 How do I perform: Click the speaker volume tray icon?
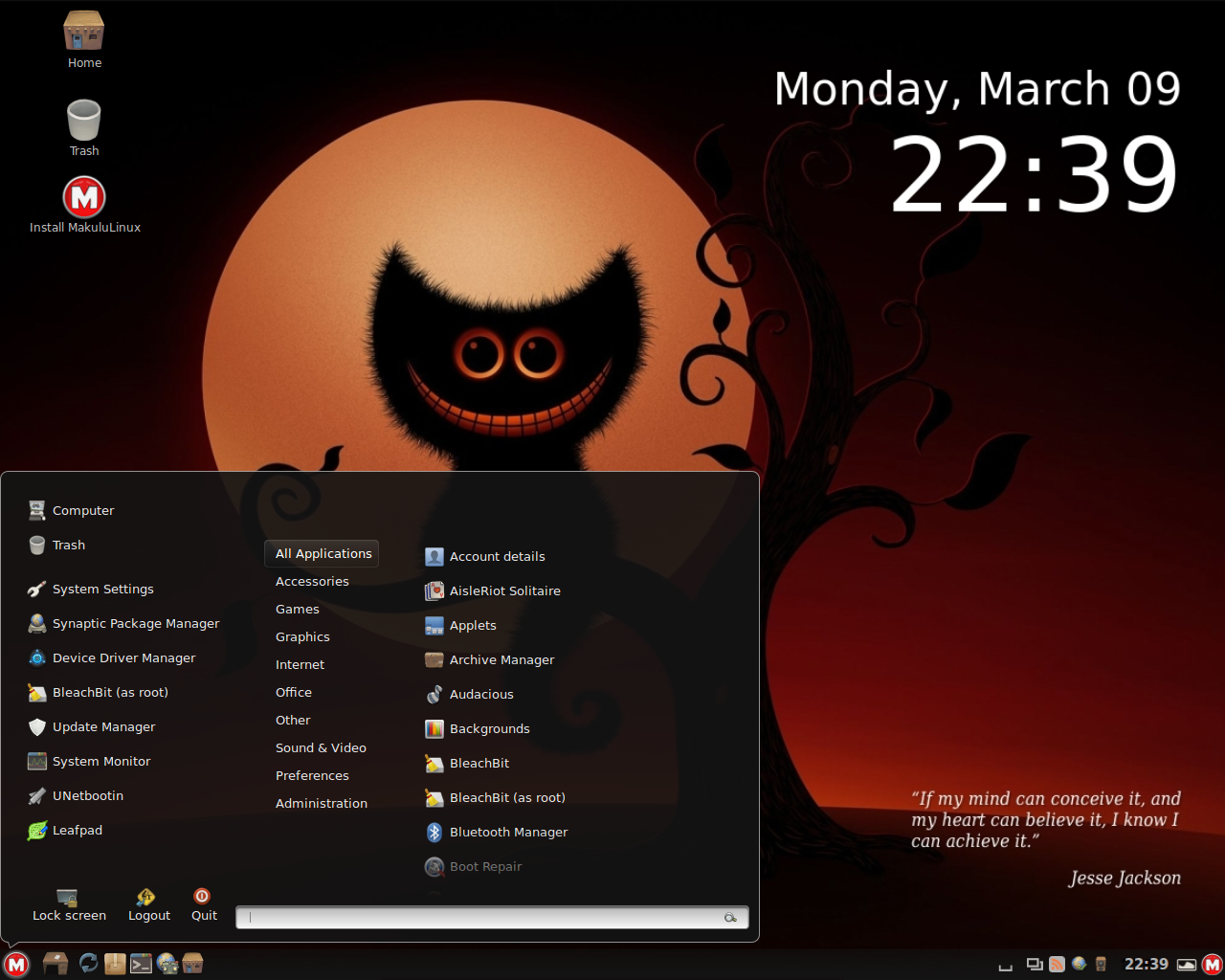1101,964
